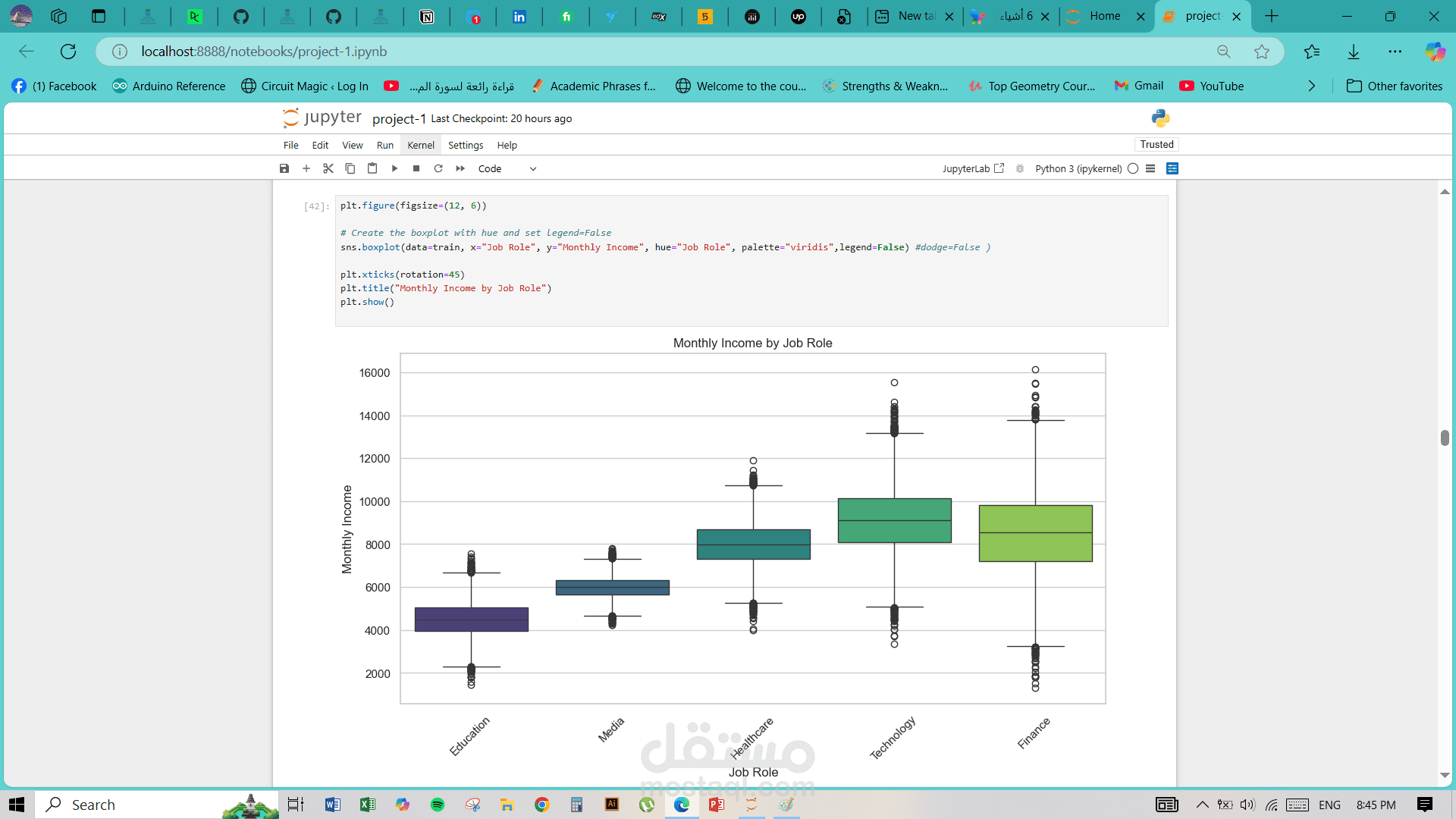Toggle the notebook sidebar panel icon
The height and width of the screenshot is (819, 1456).
click(1172, 168)
